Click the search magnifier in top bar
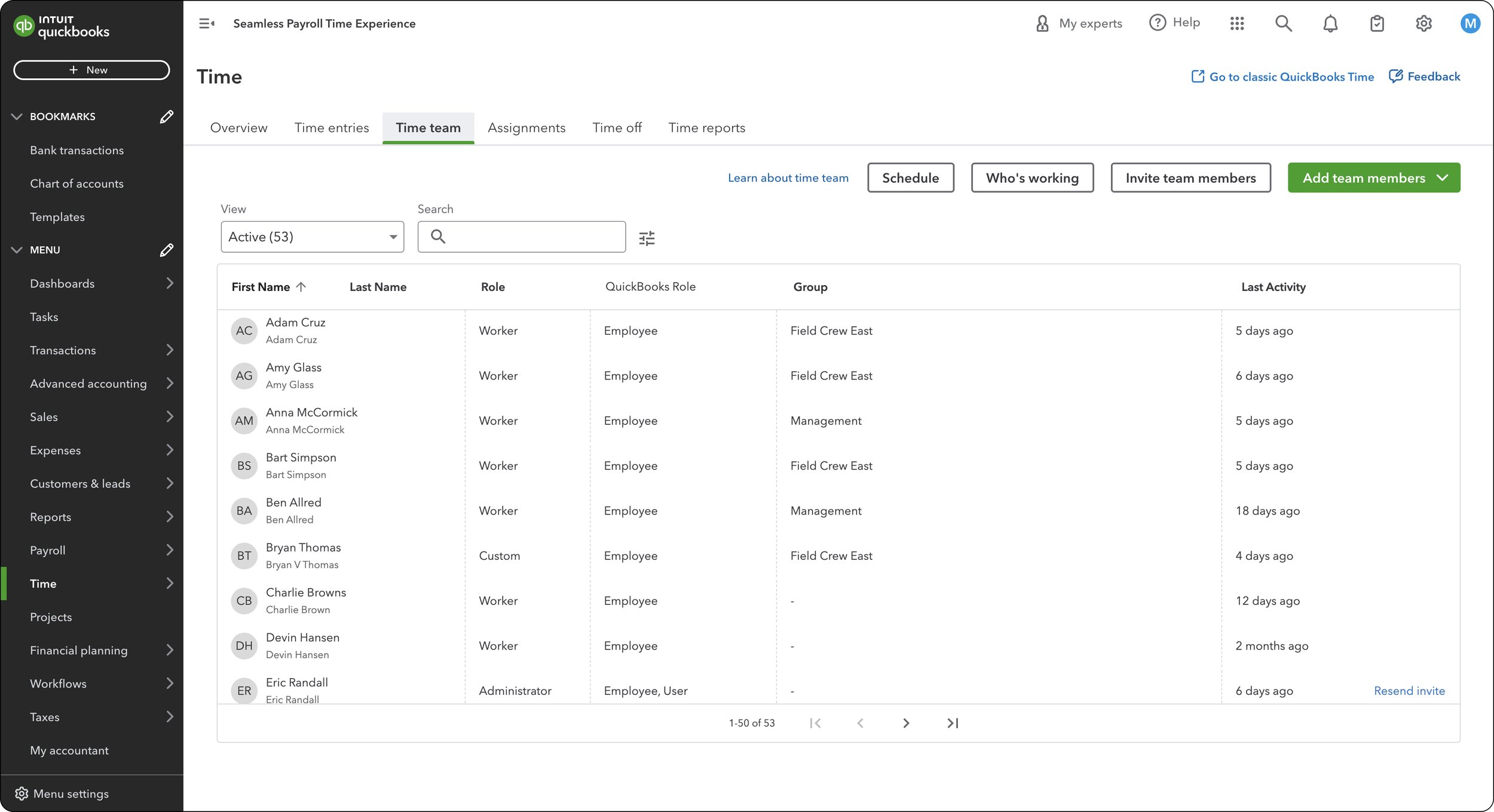Image resolution: width=1494 pixels, height=812 pixels. (1283, 23)
